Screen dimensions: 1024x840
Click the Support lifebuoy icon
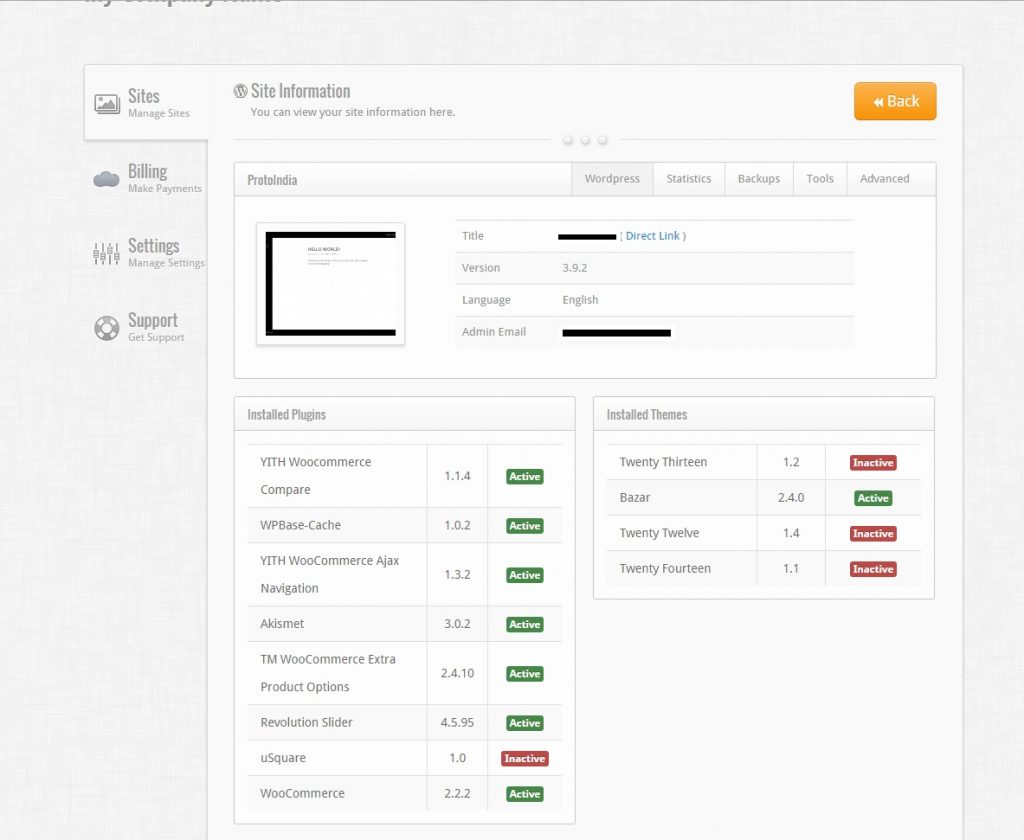107,328
